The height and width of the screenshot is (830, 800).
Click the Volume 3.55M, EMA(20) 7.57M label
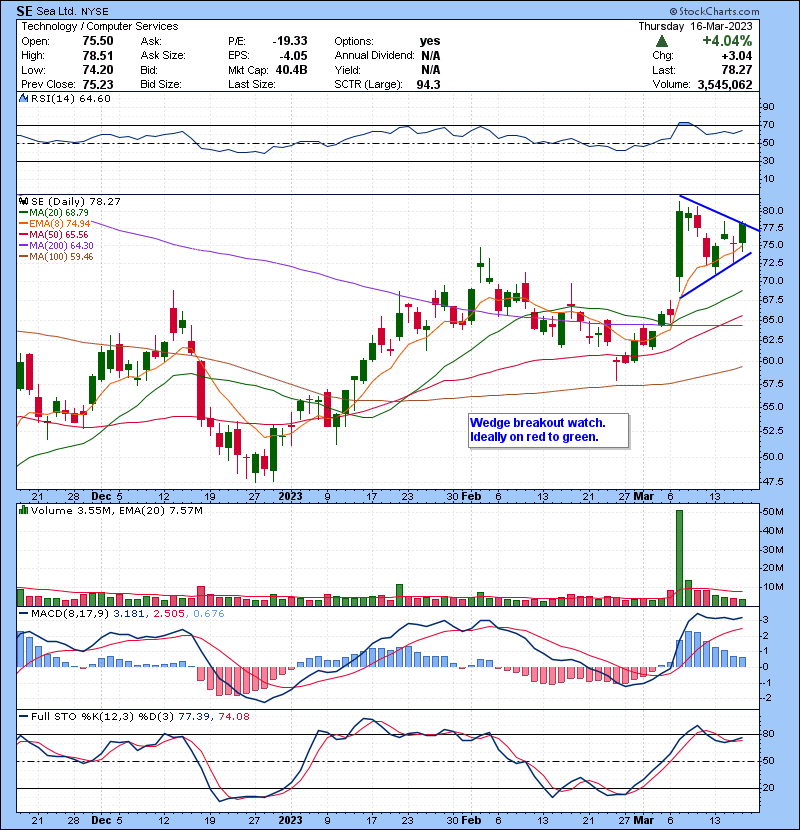[116, 510]
